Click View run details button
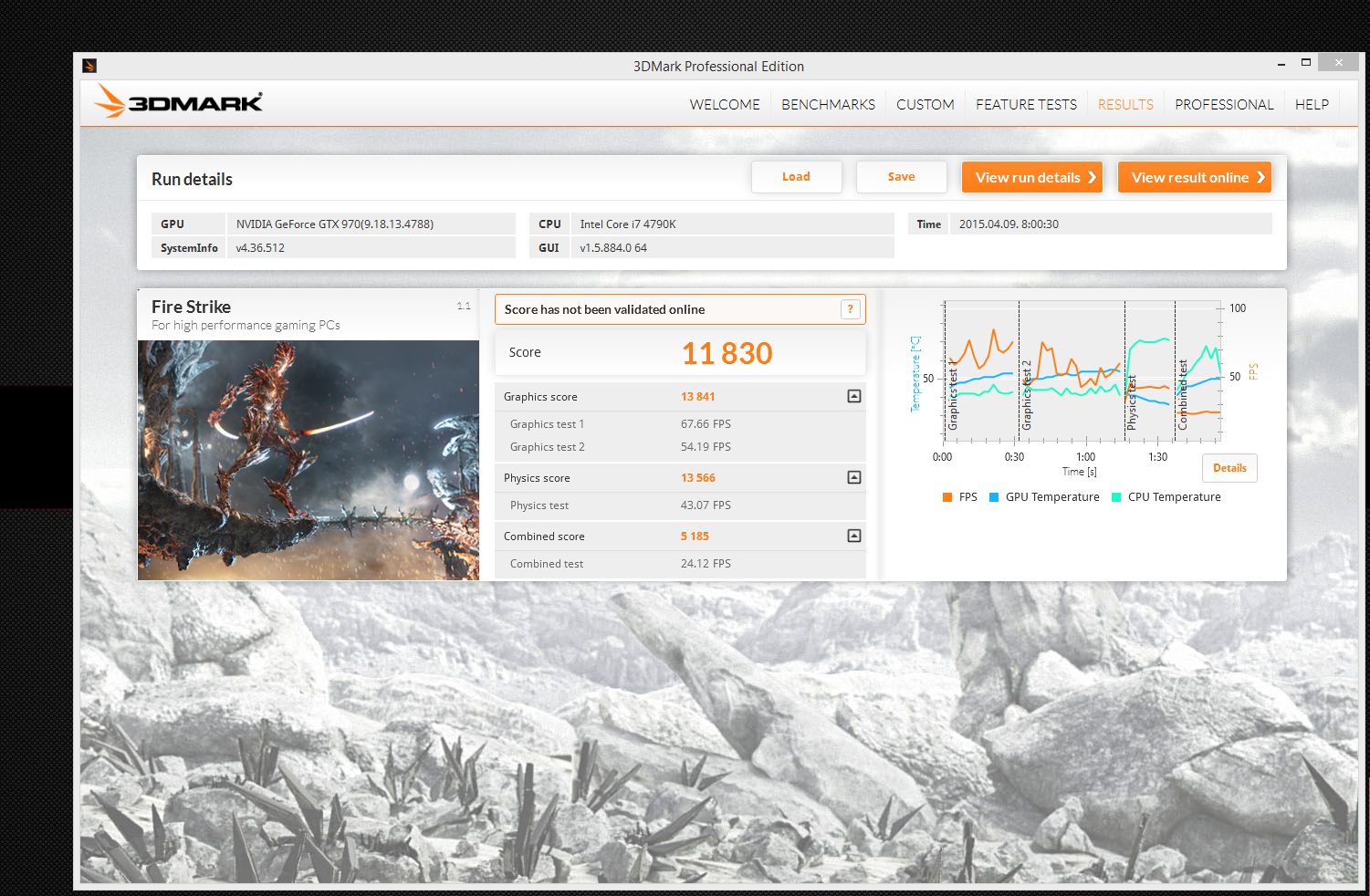Screen dimensions: 1370x896 click(x=1032, y=177)
